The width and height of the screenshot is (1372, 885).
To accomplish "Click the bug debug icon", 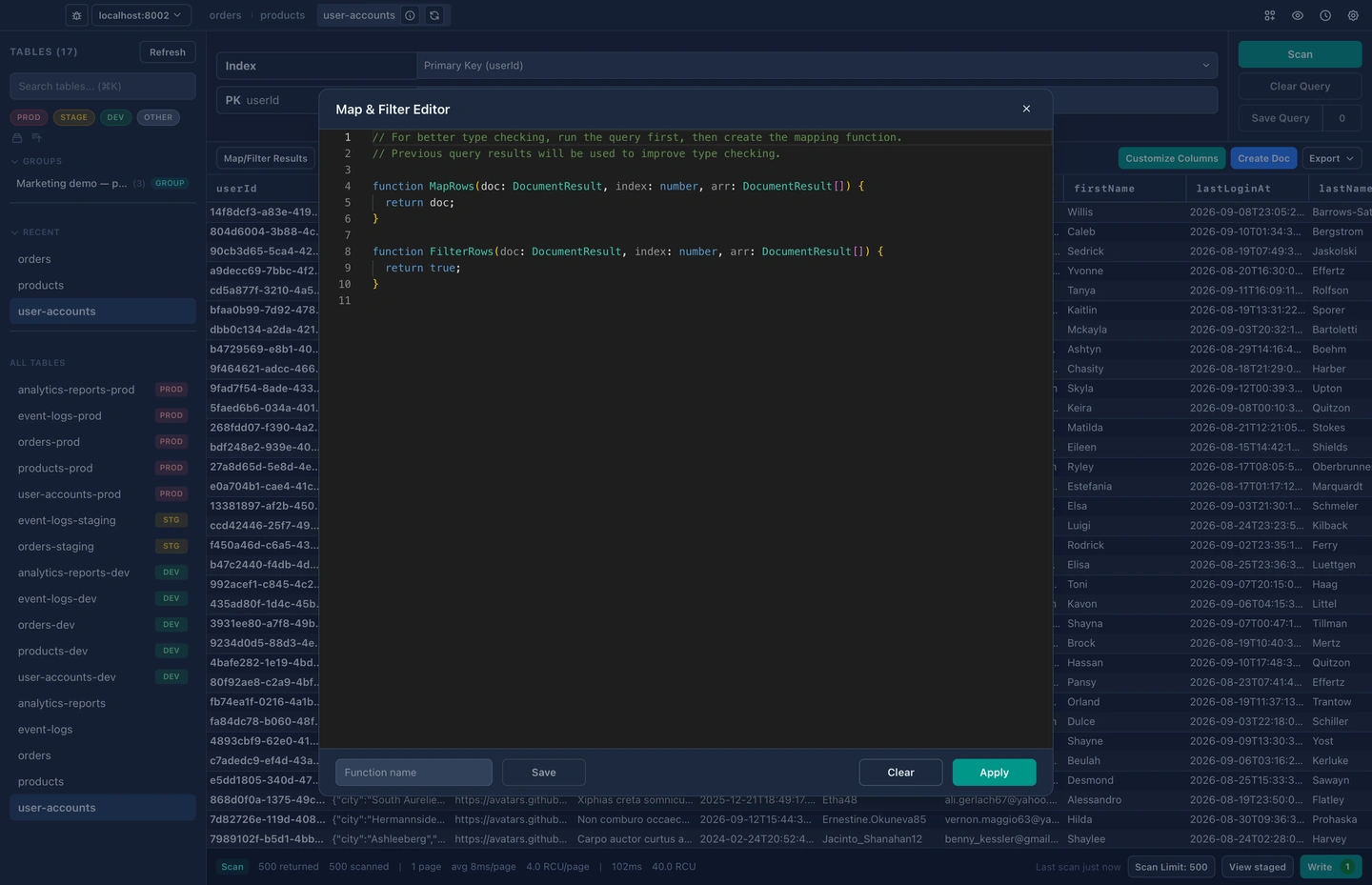I will [x=77, y=15].
